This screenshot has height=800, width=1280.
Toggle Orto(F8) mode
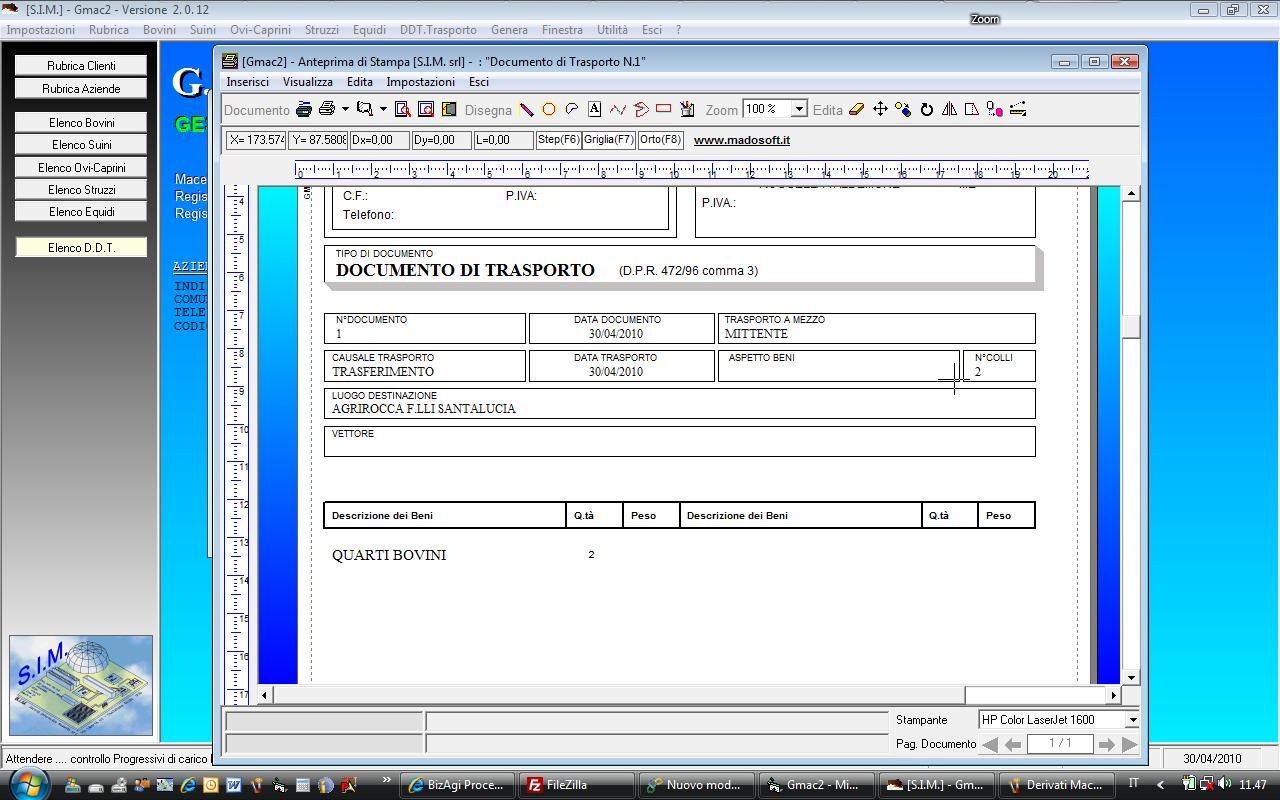(x=660, y=140)
